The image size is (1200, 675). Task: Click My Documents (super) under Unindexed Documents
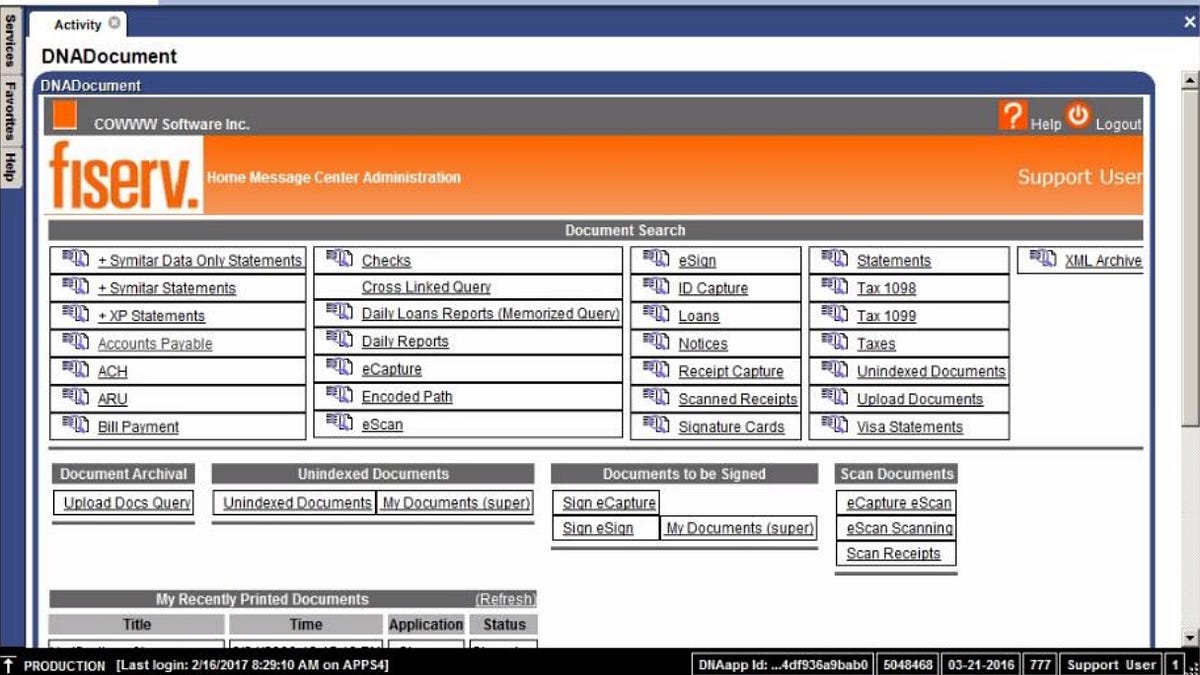tap(456, 503)
